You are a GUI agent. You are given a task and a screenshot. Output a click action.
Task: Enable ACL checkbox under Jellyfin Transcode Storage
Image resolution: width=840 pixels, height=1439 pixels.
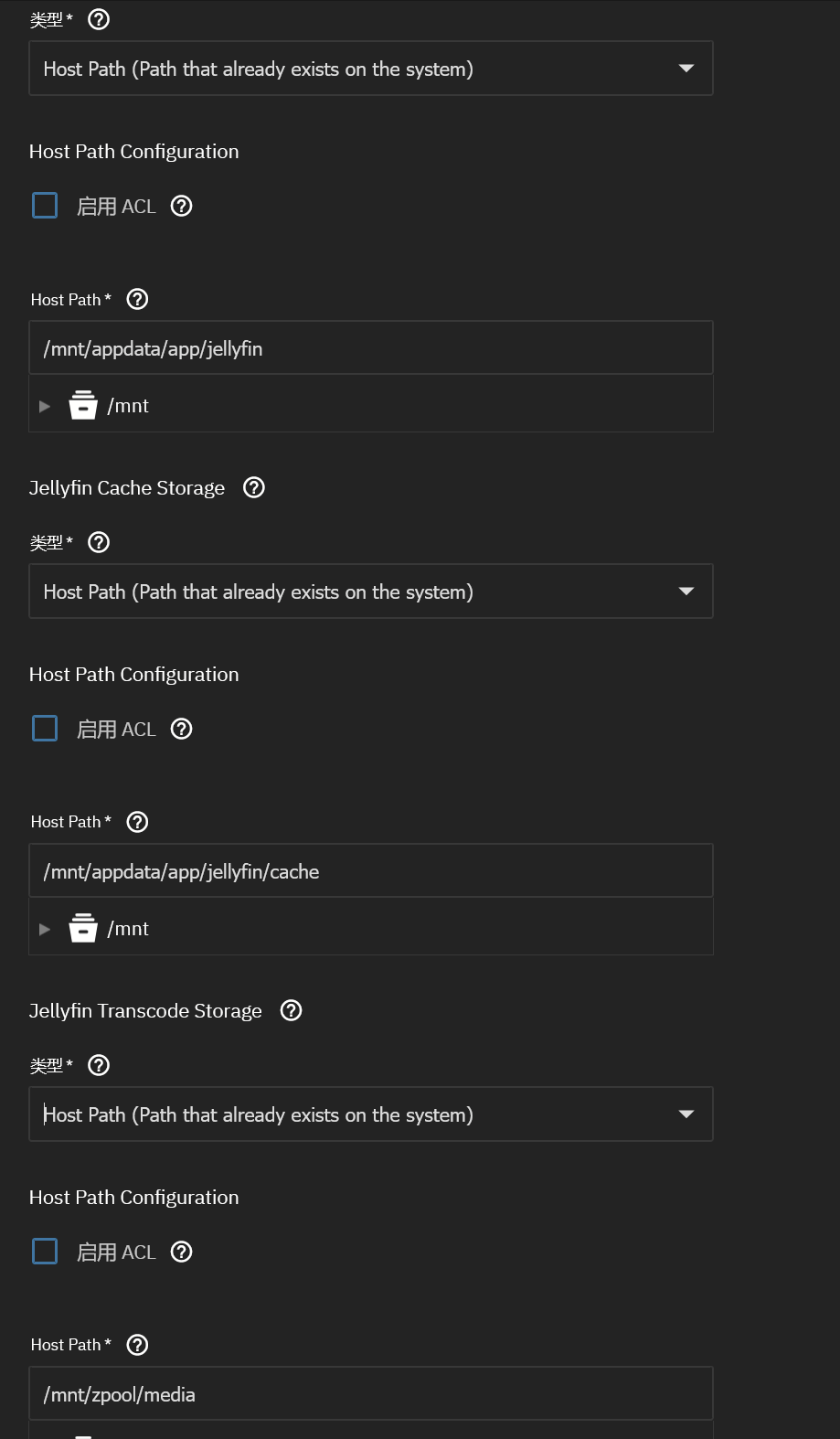[45, 1251]
